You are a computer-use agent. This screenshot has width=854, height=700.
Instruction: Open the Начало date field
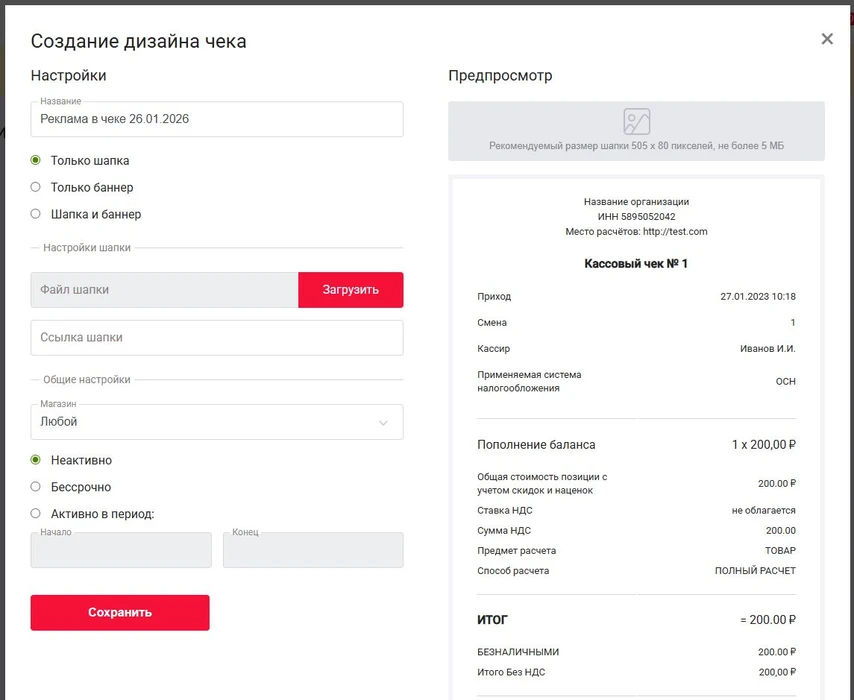[x=121, y=551]
